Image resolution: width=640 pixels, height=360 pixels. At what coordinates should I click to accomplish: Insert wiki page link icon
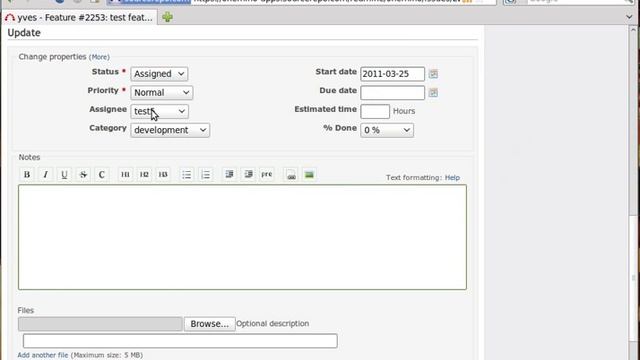[291, 175]
